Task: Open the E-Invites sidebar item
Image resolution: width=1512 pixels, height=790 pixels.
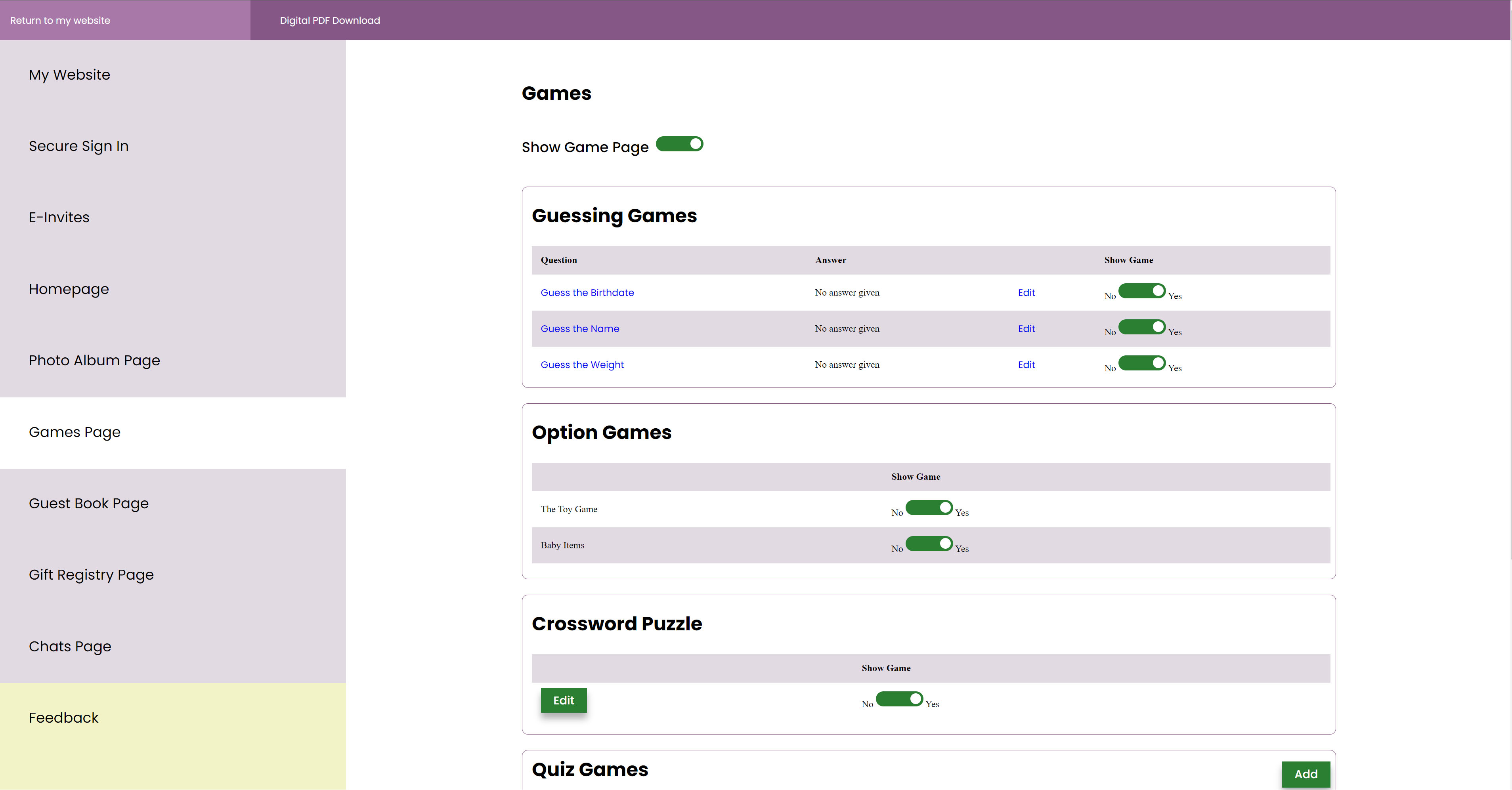Action: tap(59, 218)
